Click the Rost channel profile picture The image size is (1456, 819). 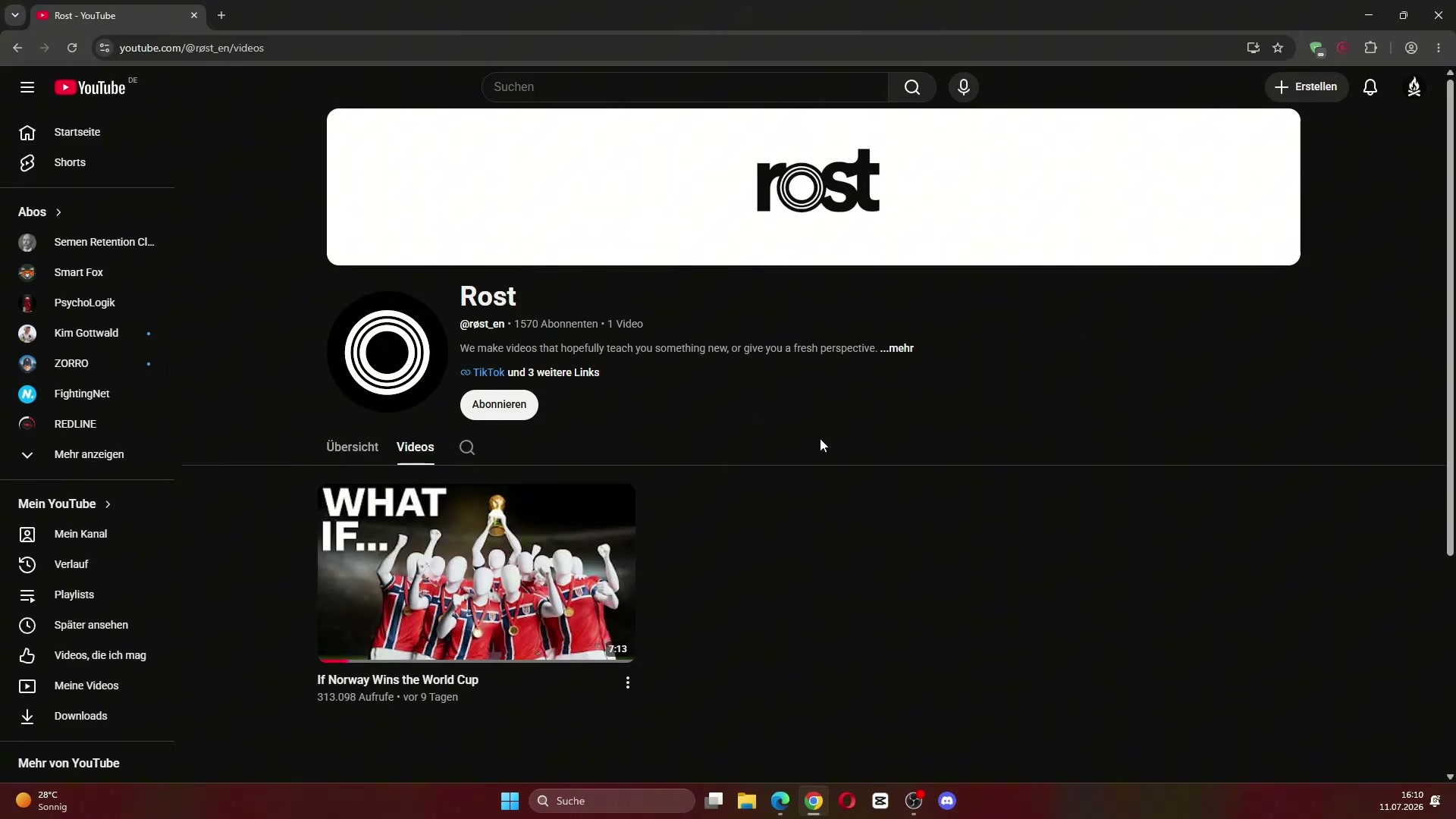pyautogui.click(x=388, y=353)
